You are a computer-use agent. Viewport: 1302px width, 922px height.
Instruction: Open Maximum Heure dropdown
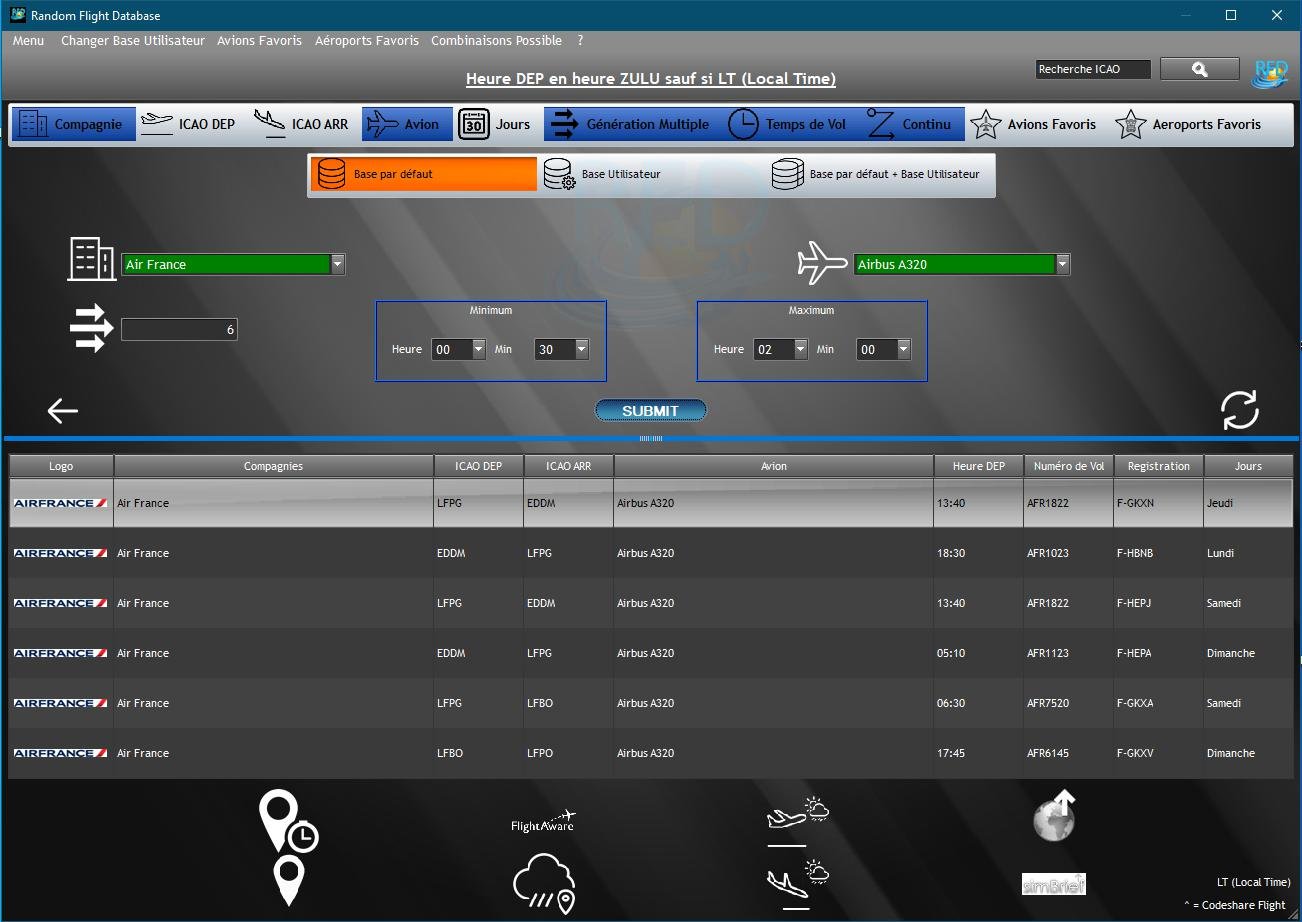pyautogui.click(x=800, y=349)
